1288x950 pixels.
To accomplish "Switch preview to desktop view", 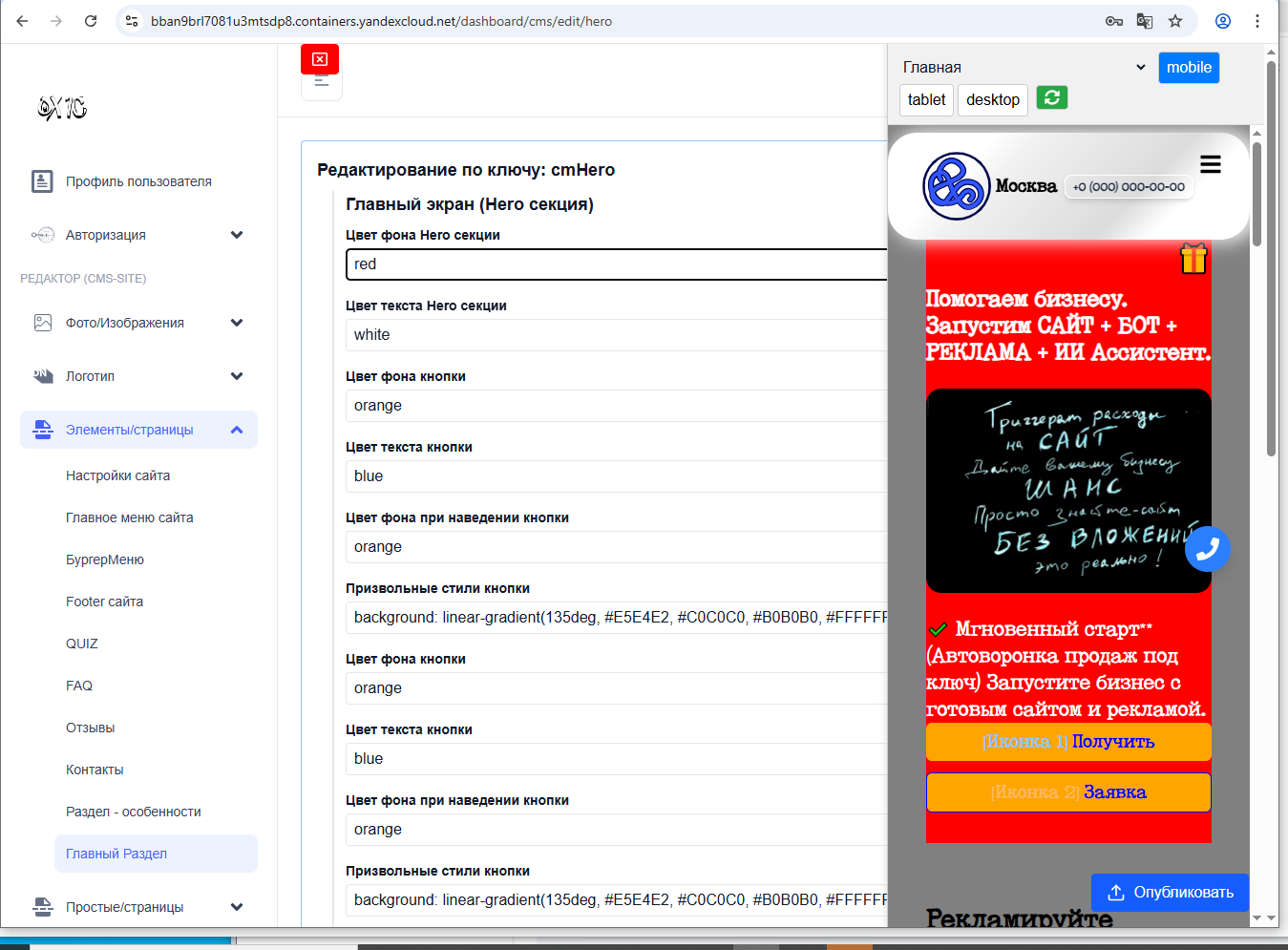I will tap(992, 99).
